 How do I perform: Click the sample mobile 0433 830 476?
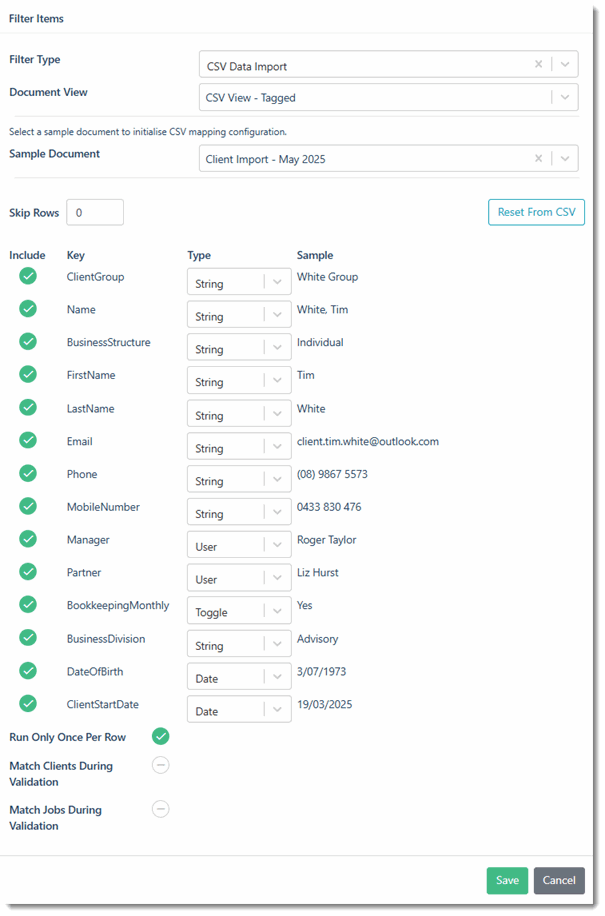329,507
